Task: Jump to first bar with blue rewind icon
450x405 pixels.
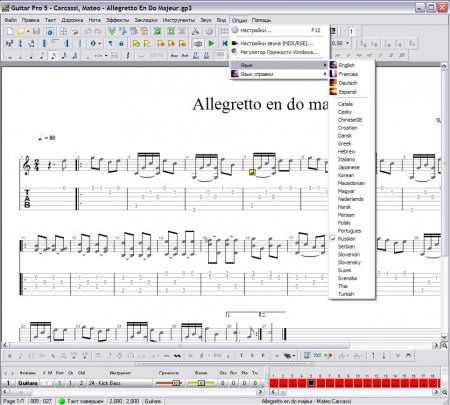Action: 224,43
